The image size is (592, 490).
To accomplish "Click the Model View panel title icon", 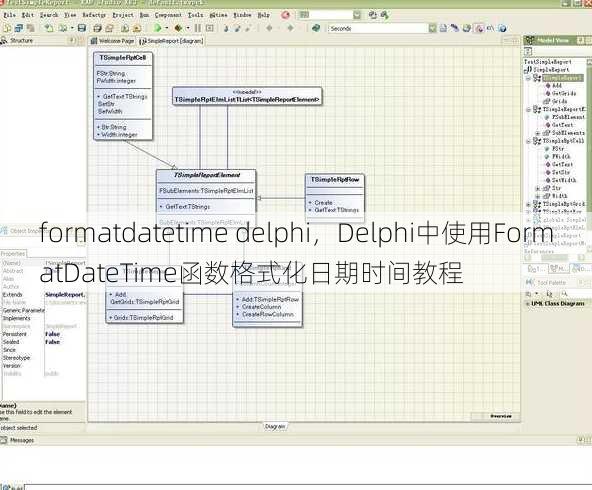I will (530, 40).
